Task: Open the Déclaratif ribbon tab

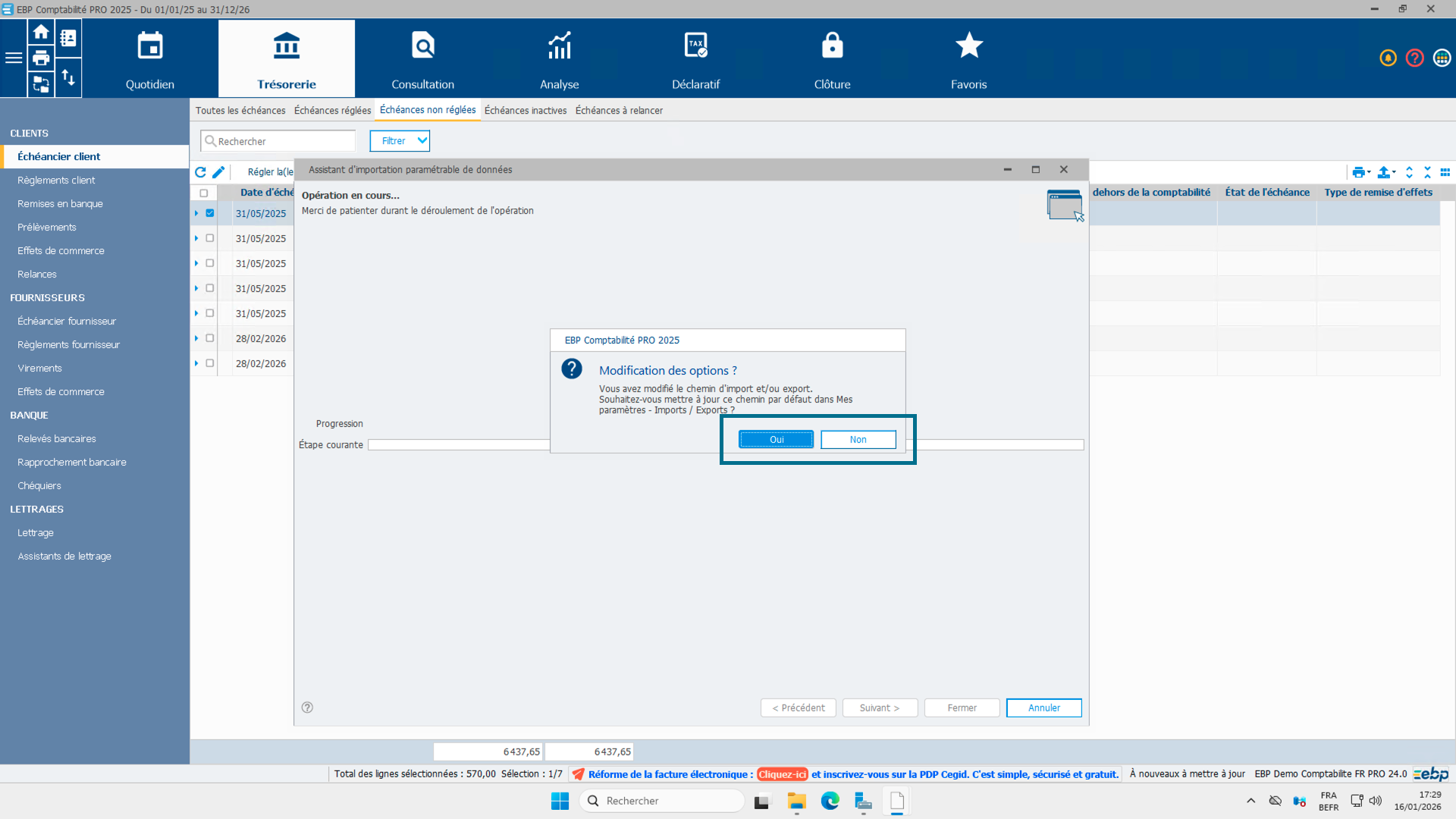Action: [695, 59]
